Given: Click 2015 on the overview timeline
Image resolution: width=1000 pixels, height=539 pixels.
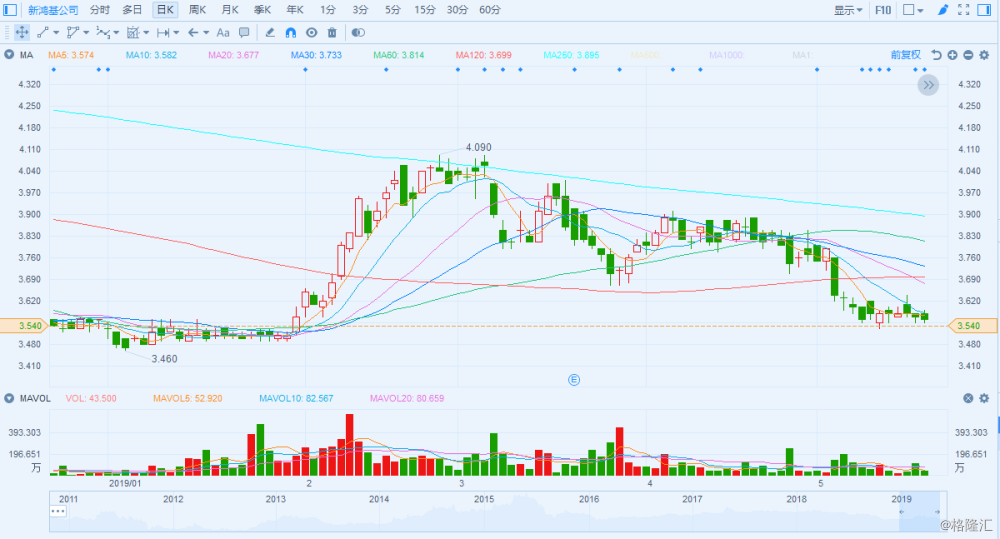Looking at the screenshot, I should 484,499.
